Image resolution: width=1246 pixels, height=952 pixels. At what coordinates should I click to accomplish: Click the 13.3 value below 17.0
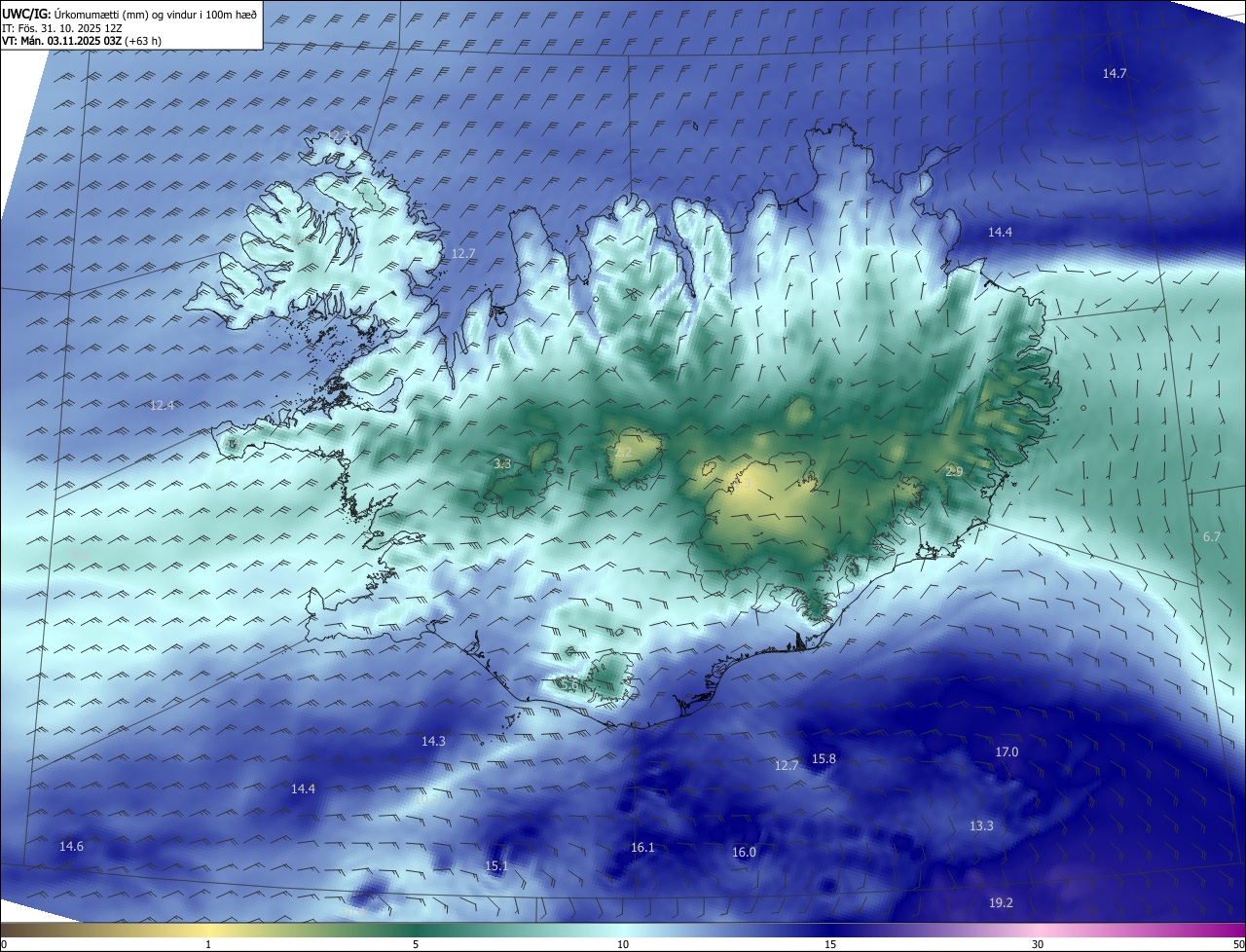(981, 826)
